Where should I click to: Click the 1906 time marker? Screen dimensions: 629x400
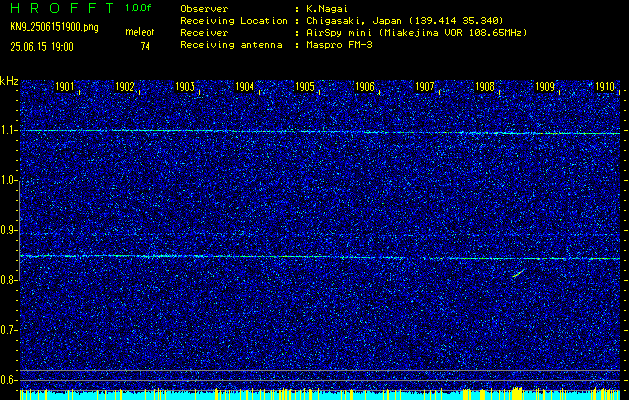point(365,87)
